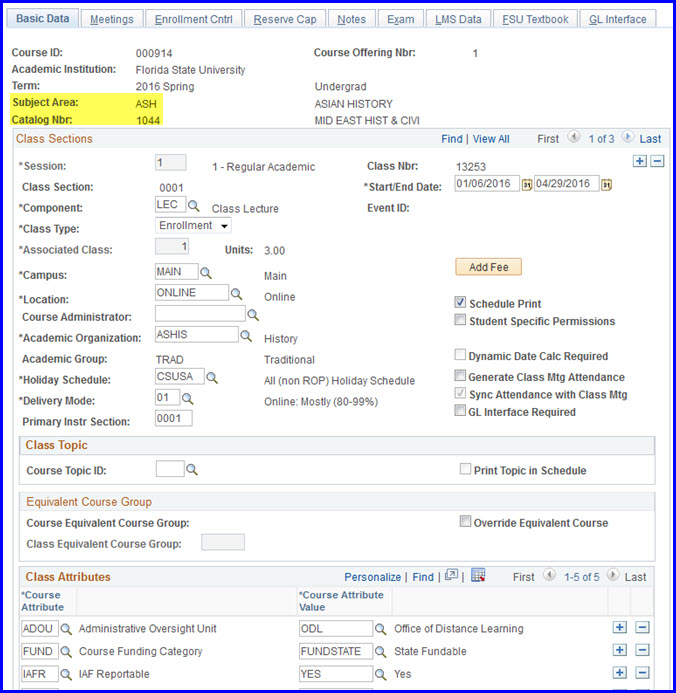Look up ADOU course attribute
Screen dimensions: 676x693
click(x=66, y=629)
